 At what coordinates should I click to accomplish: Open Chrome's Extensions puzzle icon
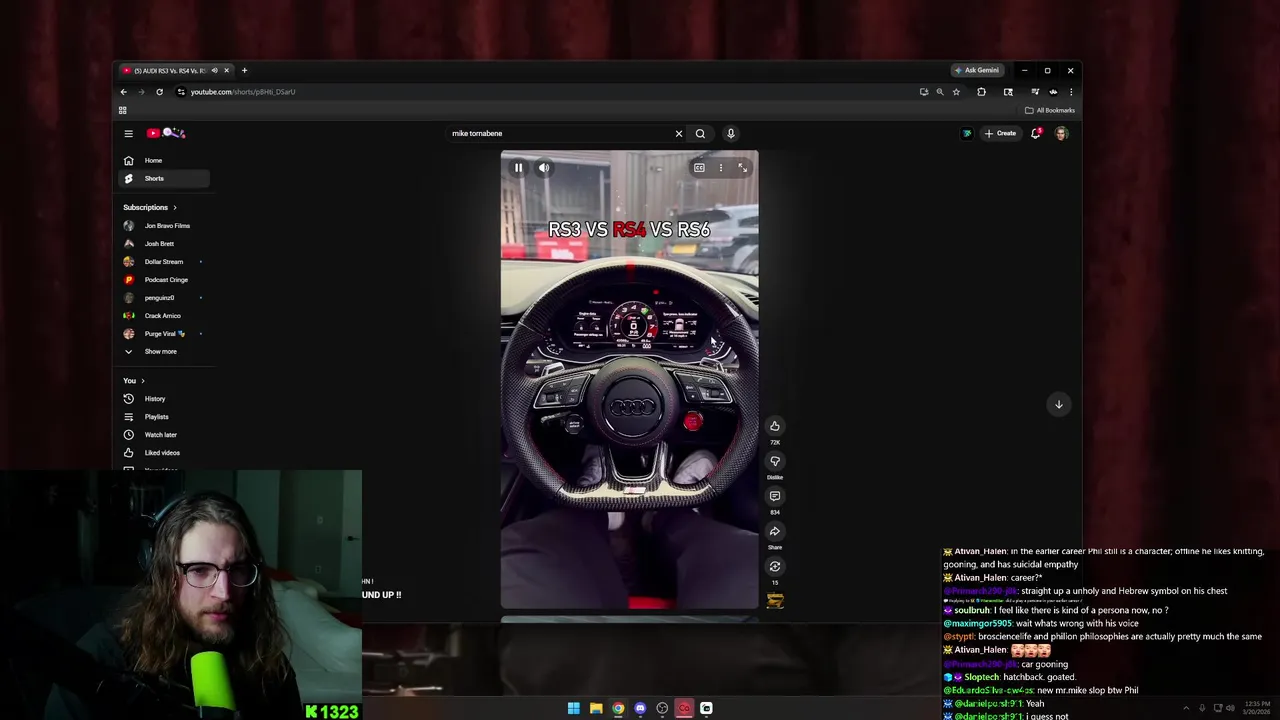(x=981, y=92)
